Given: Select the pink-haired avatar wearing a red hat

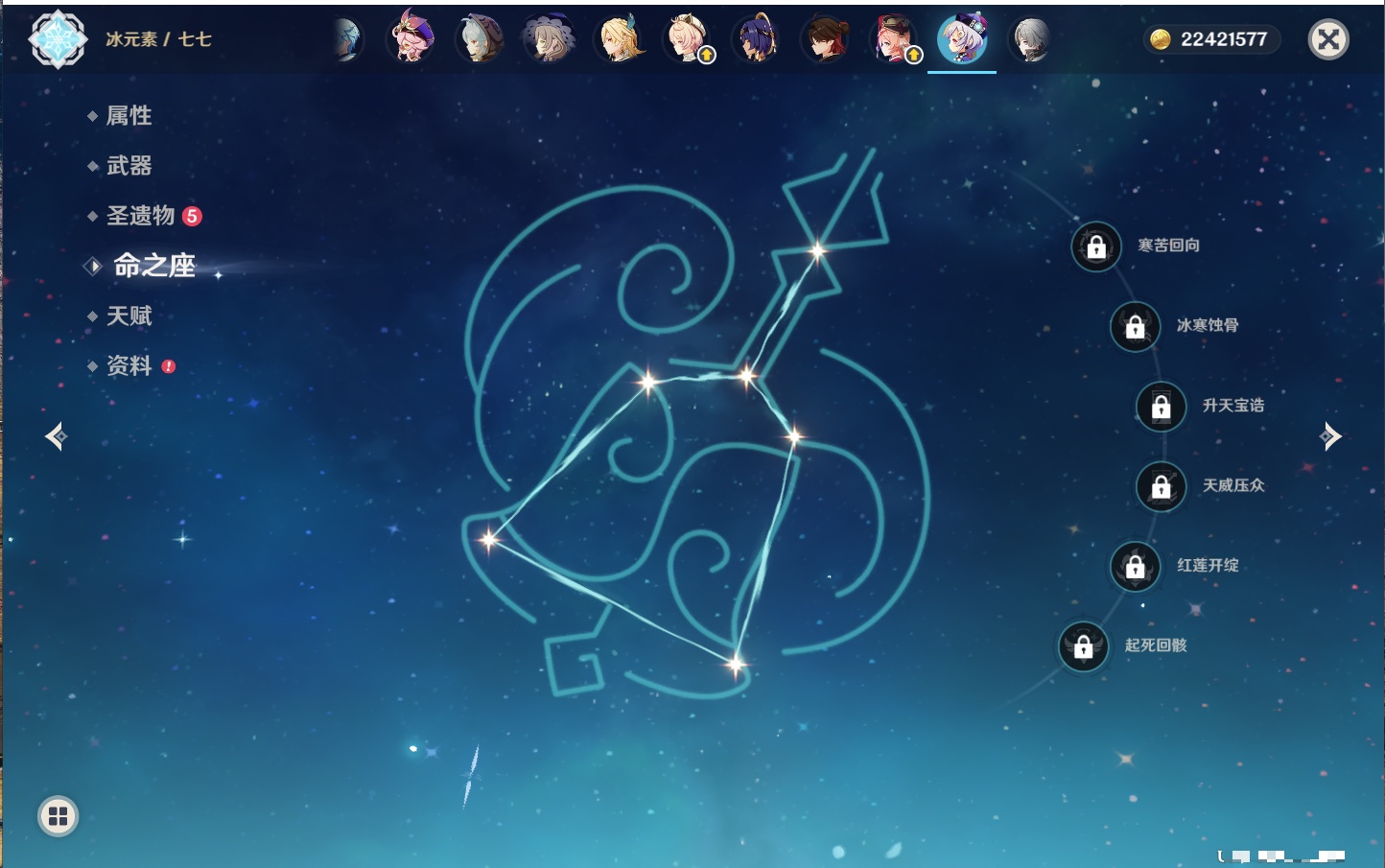Looking at the screenshot, I should tap(895, 39).
